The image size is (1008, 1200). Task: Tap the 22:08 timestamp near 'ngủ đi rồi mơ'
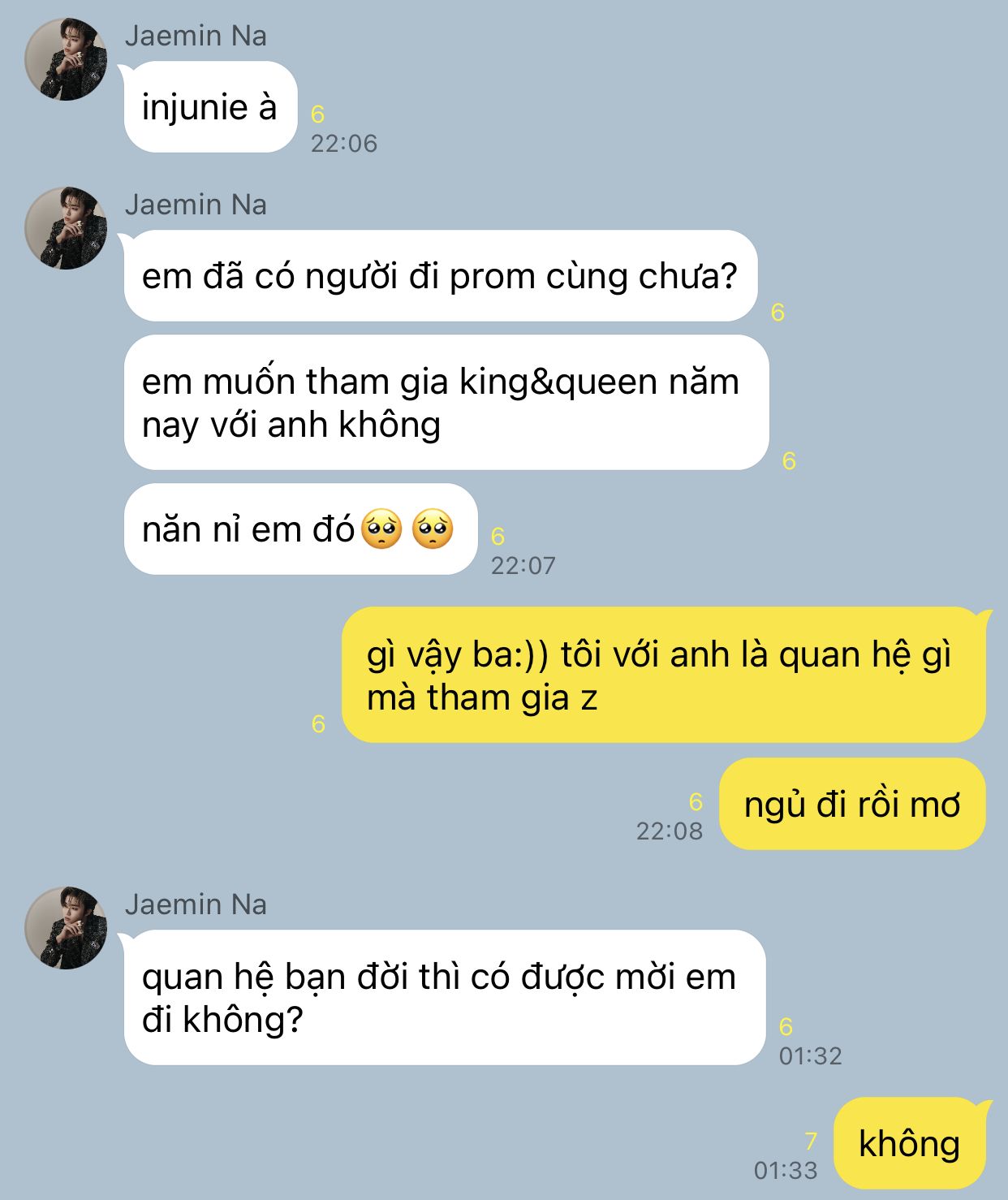pos(670,831)
